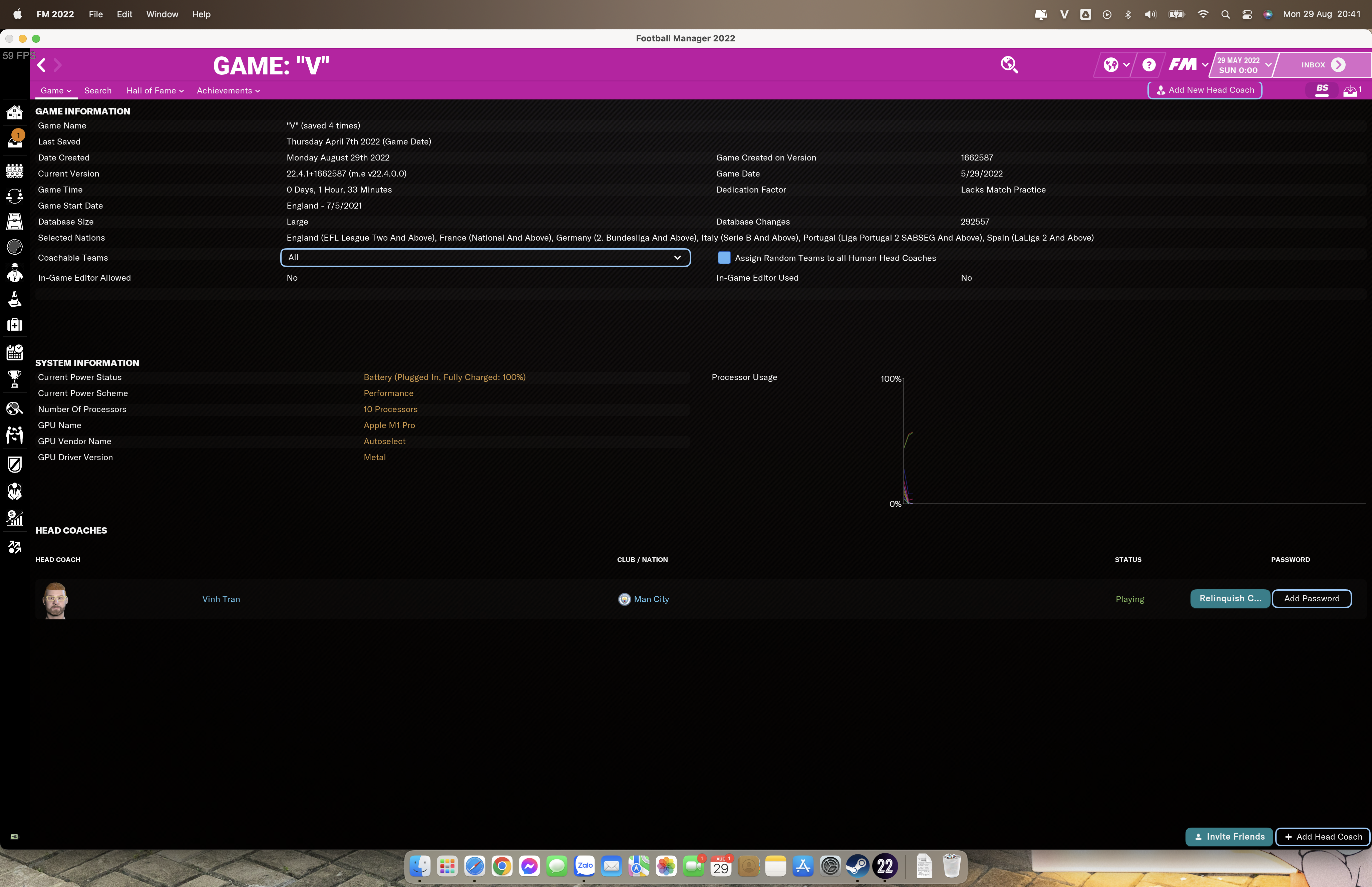
Task: Click Add Password for Vinh Tran
Action: (x=1312, y=598)
